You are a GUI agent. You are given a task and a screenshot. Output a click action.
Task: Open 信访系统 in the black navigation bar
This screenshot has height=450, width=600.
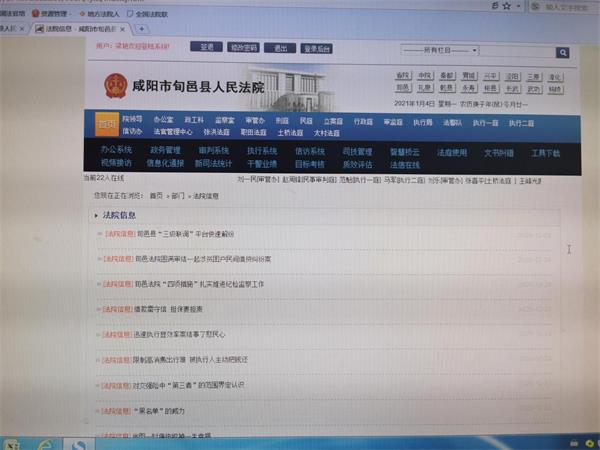click(x=310, y=152)
